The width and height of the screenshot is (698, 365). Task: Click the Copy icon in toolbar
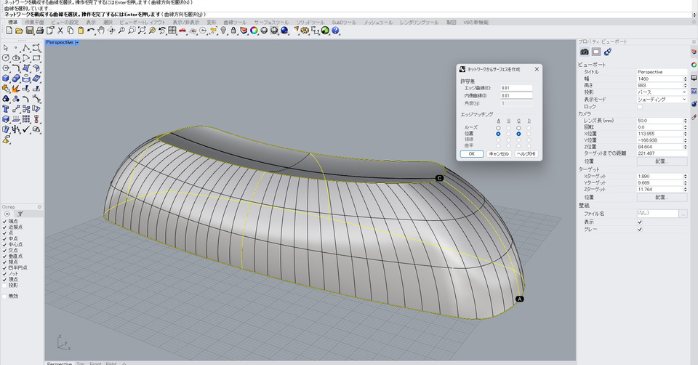point(70,31)
